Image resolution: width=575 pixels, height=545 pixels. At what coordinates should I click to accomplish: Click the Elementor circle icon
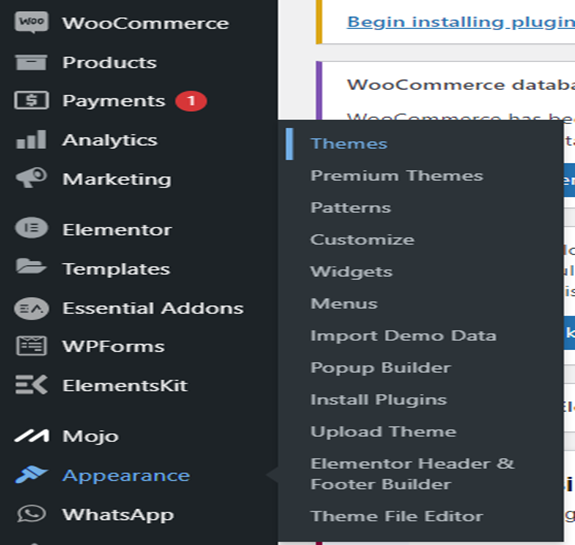31,228
